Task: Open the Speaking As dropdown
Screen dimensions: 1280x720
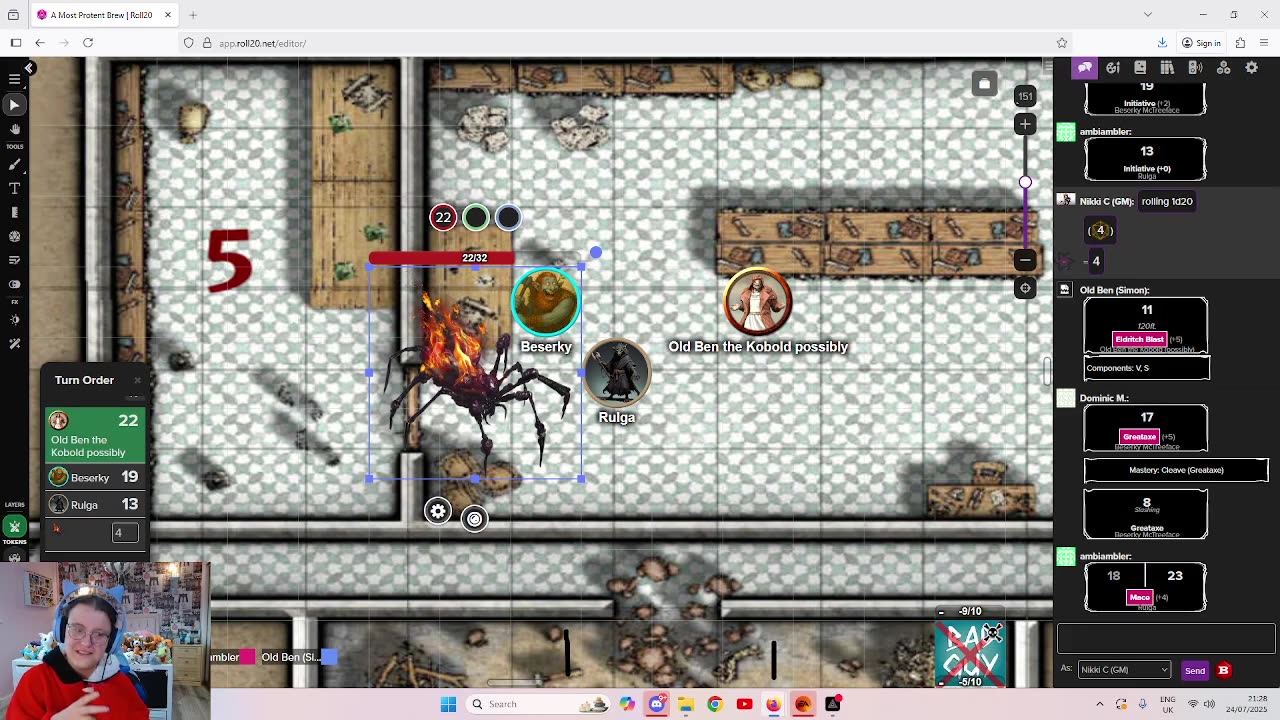Action: (x=1124, y=670)
